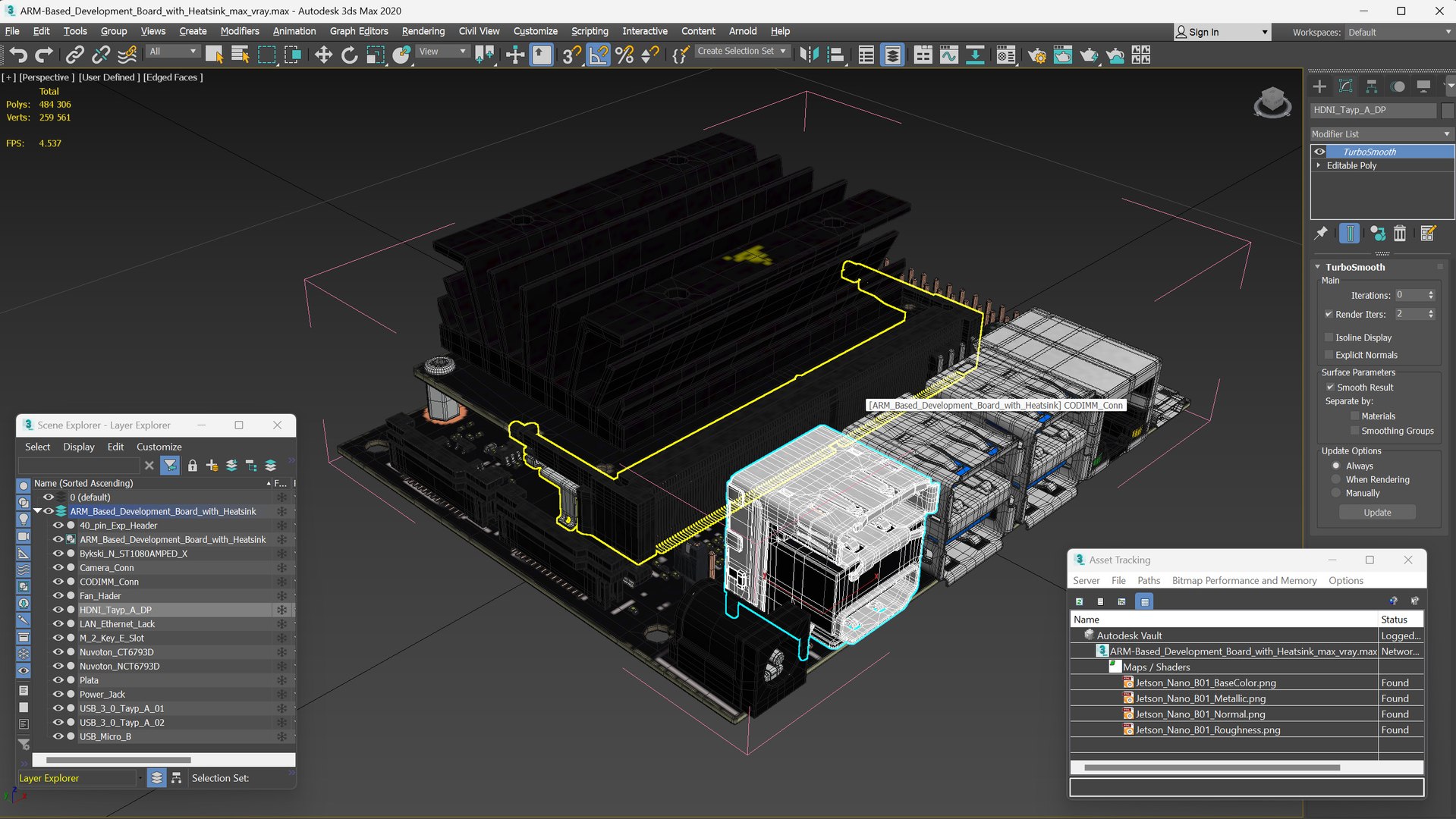Hide the CODIMM_Conn layer object
Image resolution: width=1456 pixels, height=819 pixels.
58,582
